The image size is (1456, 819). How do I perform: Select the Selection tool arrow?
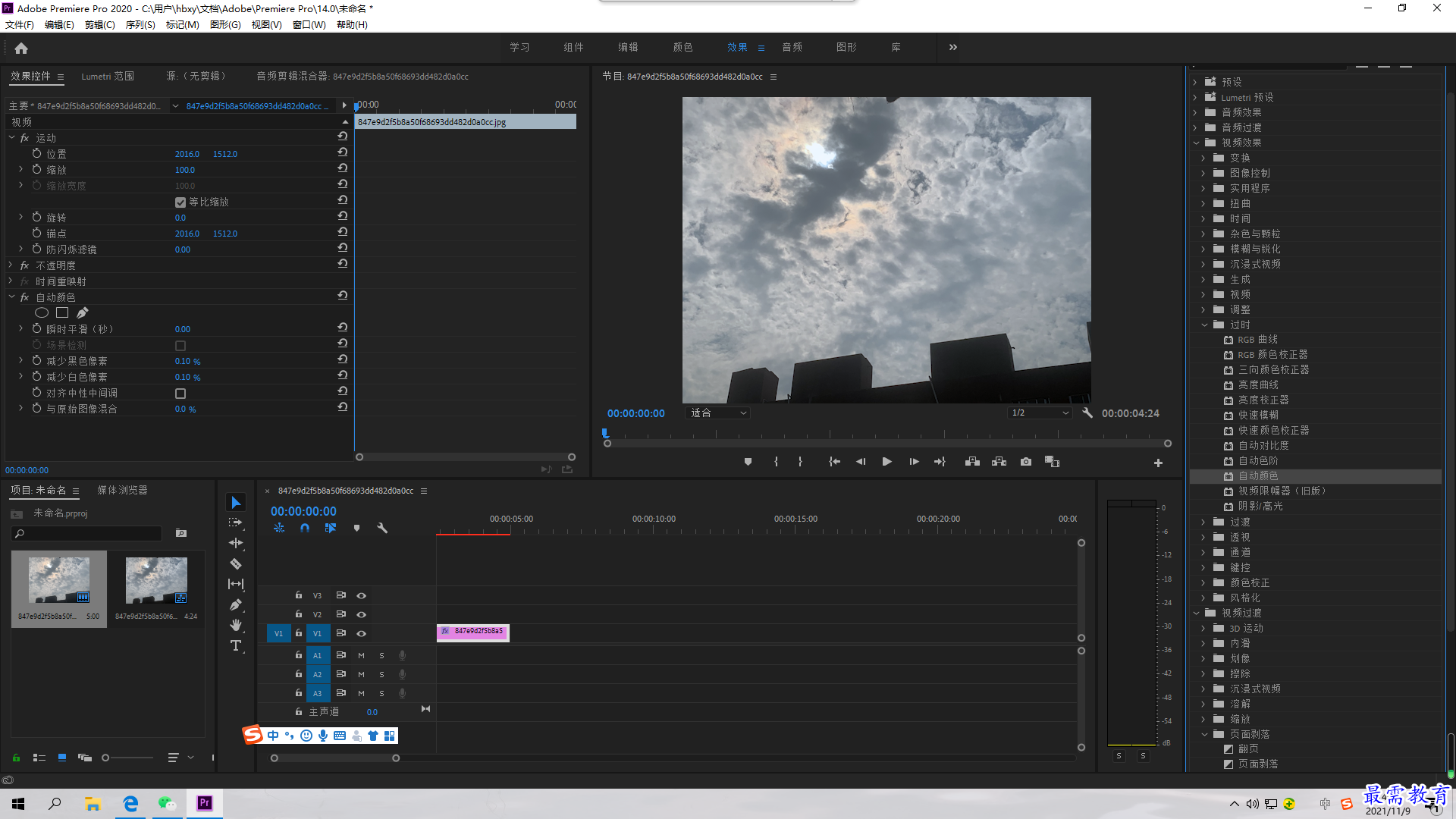236,503
